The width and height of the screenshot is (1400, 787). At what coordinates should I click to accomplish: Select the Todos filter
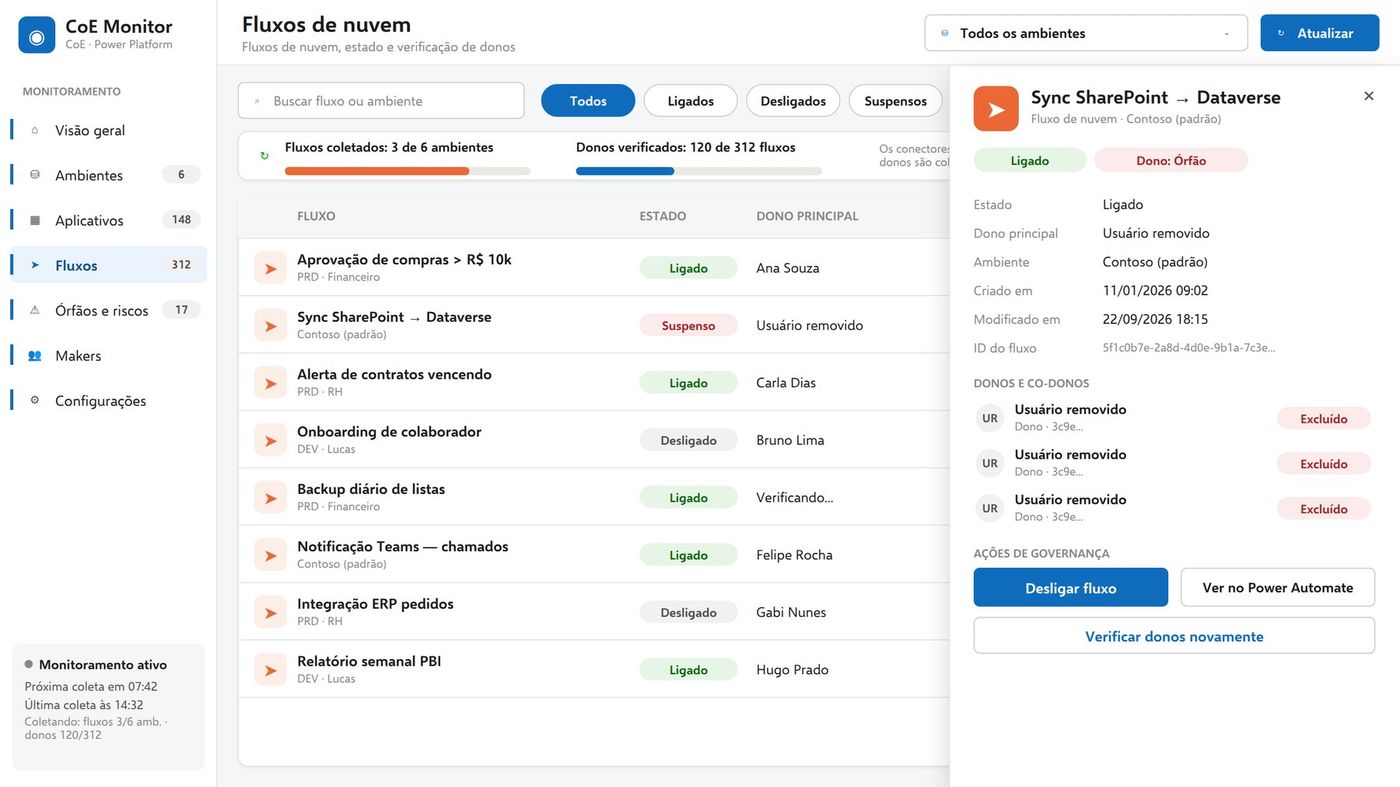point(588,101)
